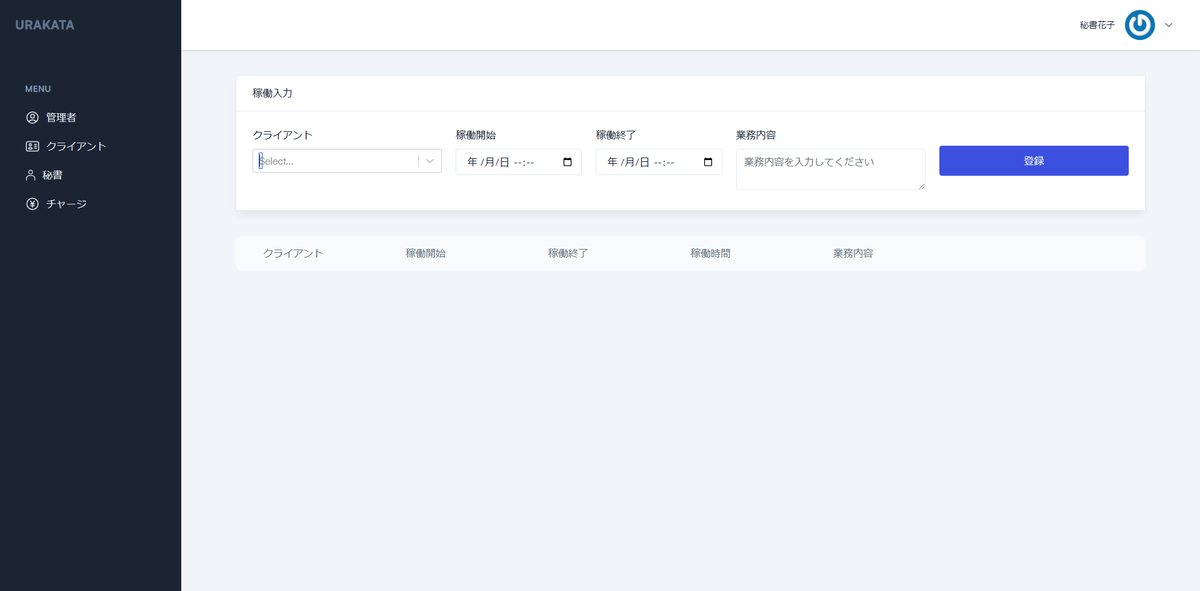Screen dimensions: 1200x591
Task: Click the 秘書花子 user name
Action: tap(1097, 26)
